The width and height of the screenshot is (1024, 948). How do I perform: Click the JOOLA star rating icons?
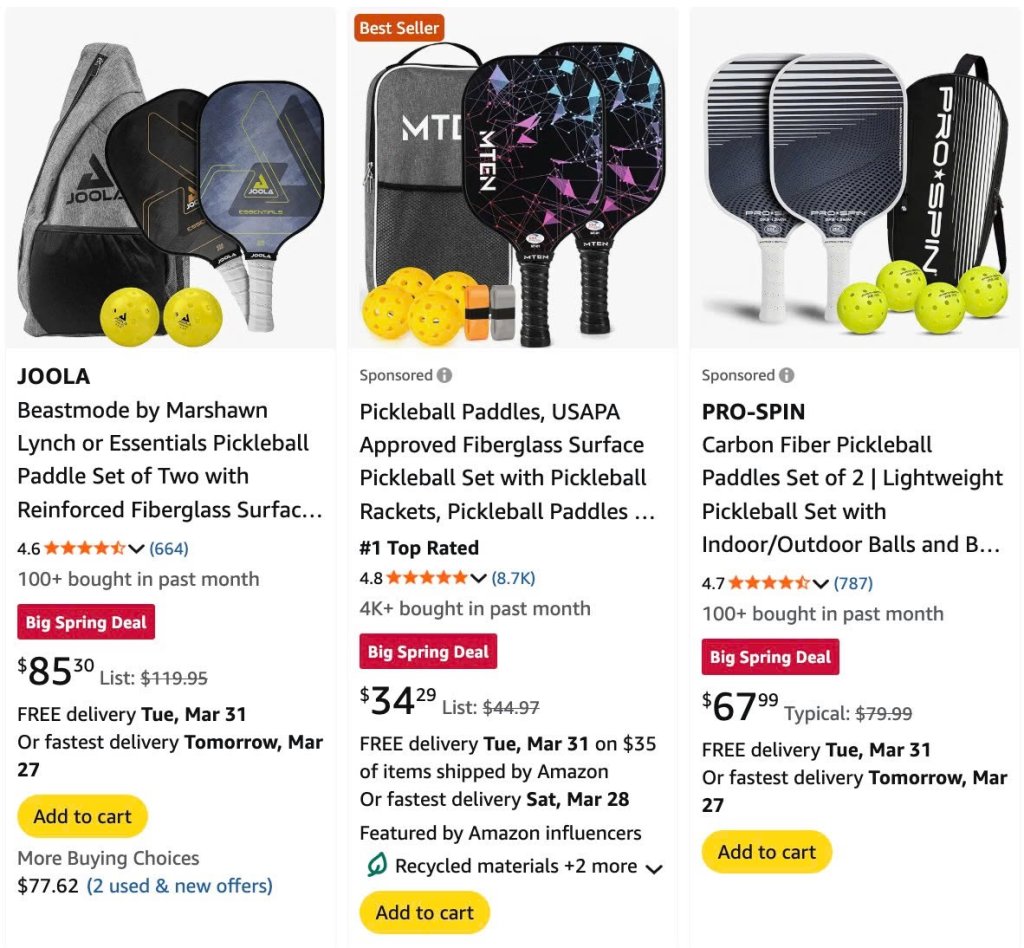(x=84, y=548)
